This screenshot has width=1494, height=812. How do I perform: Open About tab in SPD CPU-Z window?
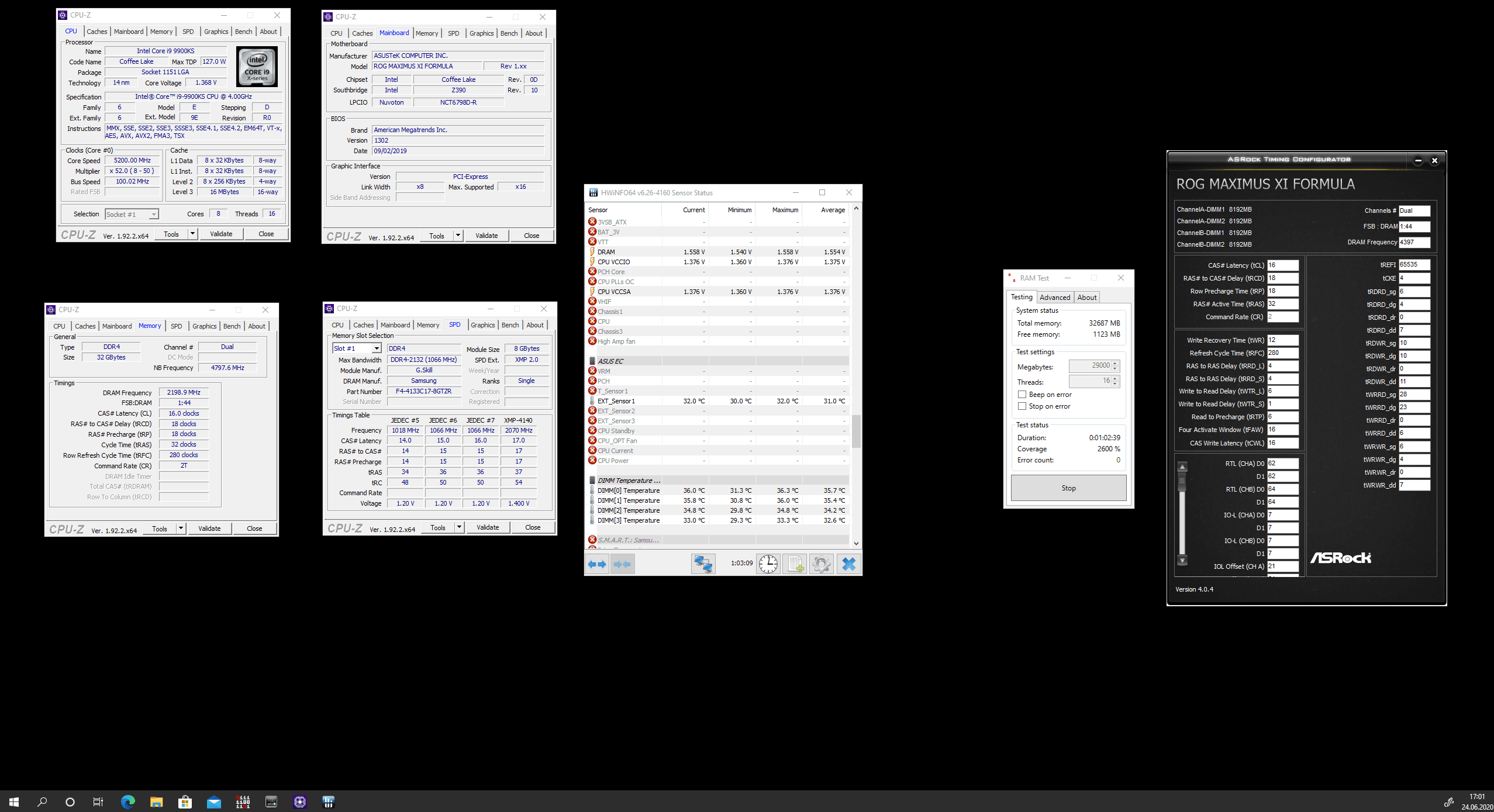pyautogui.click(x=535, y=325)
